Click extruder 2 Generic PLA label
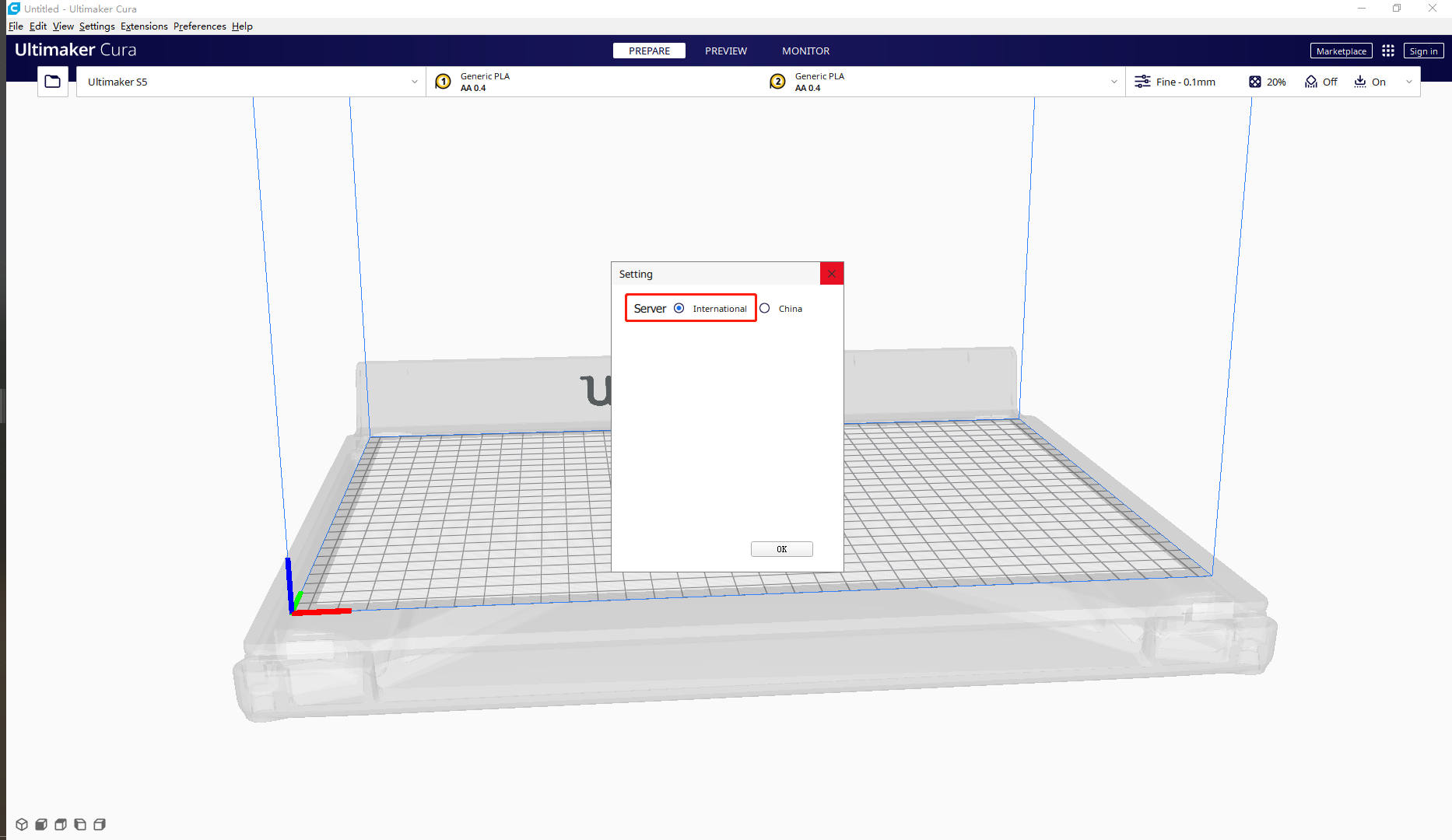The image size is (1452, 840). (819, 76)
